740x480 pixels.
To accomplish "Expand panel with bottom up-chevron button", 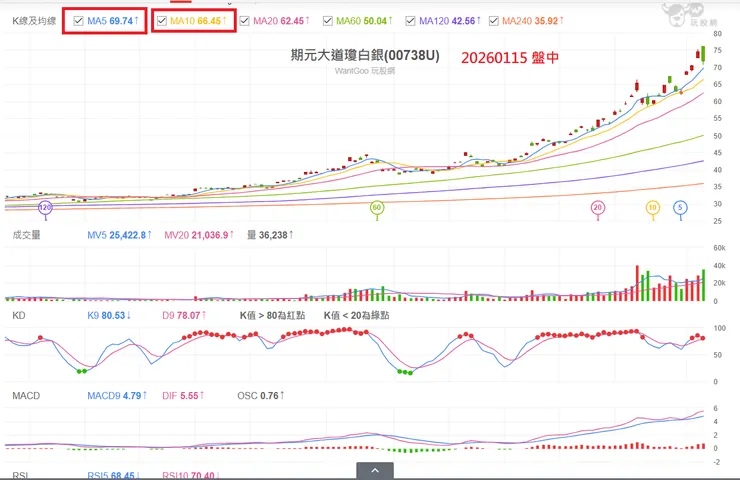I will tap(375, 471).
